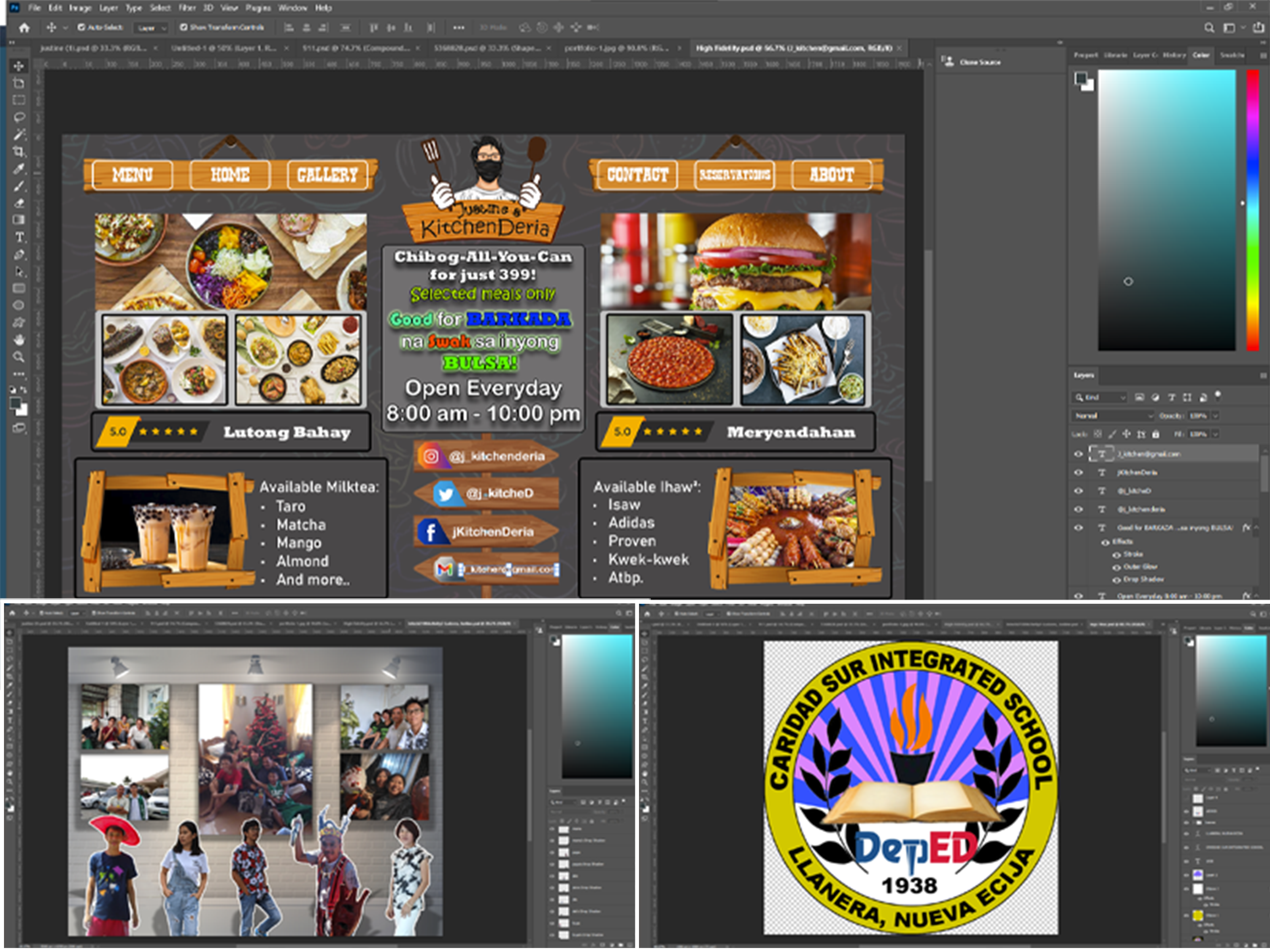The width and height of the screenshot is (1270, 952).
Task: Pick the Eyedropper tool
Action: click(19, 169)
